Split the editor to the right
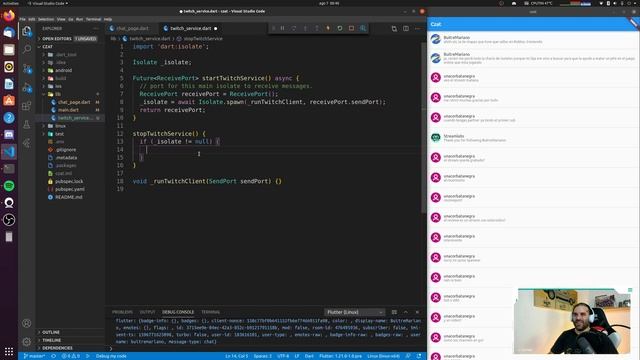 point(406,29)
